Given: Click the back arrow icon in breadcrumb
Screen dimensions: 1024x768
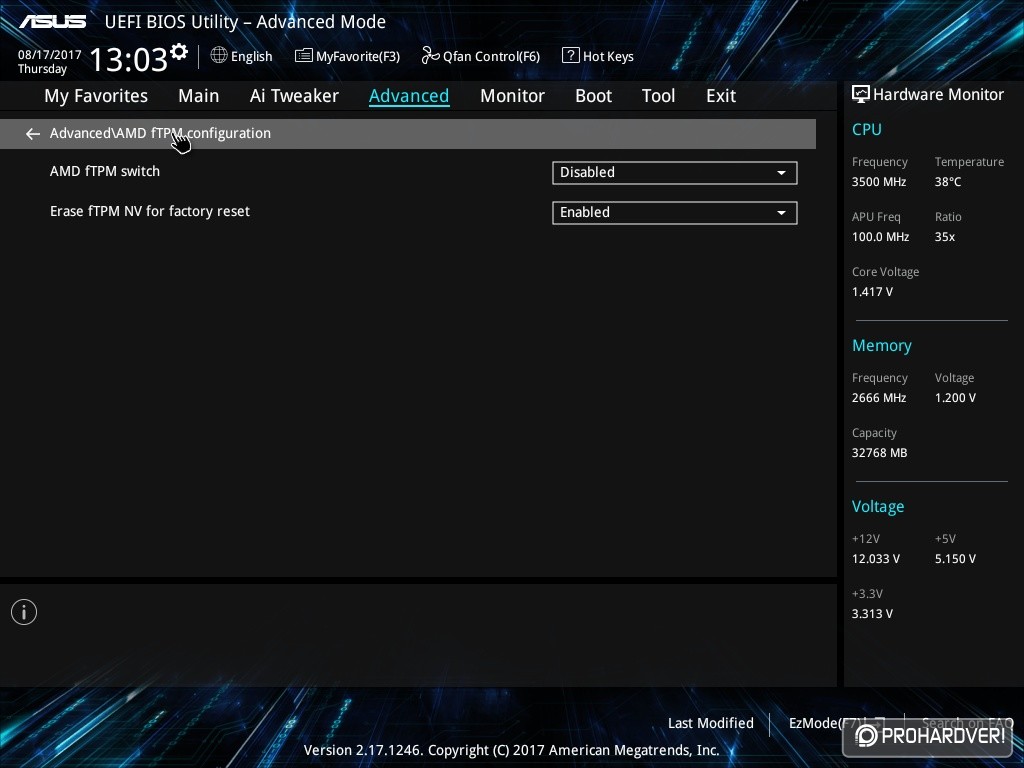Looking at the screenshot, I should click(33, 134).
